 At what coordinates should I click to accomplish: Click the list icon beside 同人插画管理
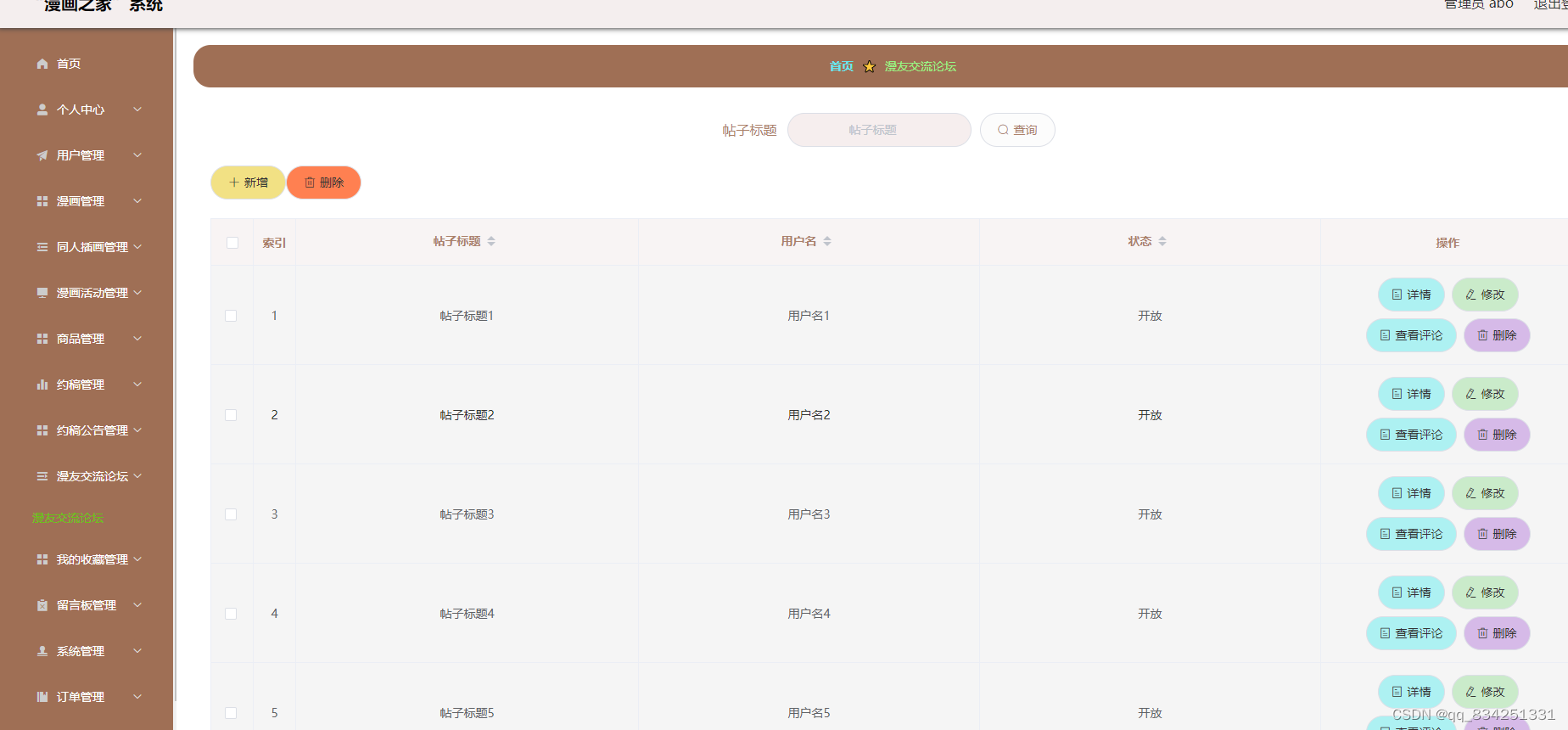(42, 247)
